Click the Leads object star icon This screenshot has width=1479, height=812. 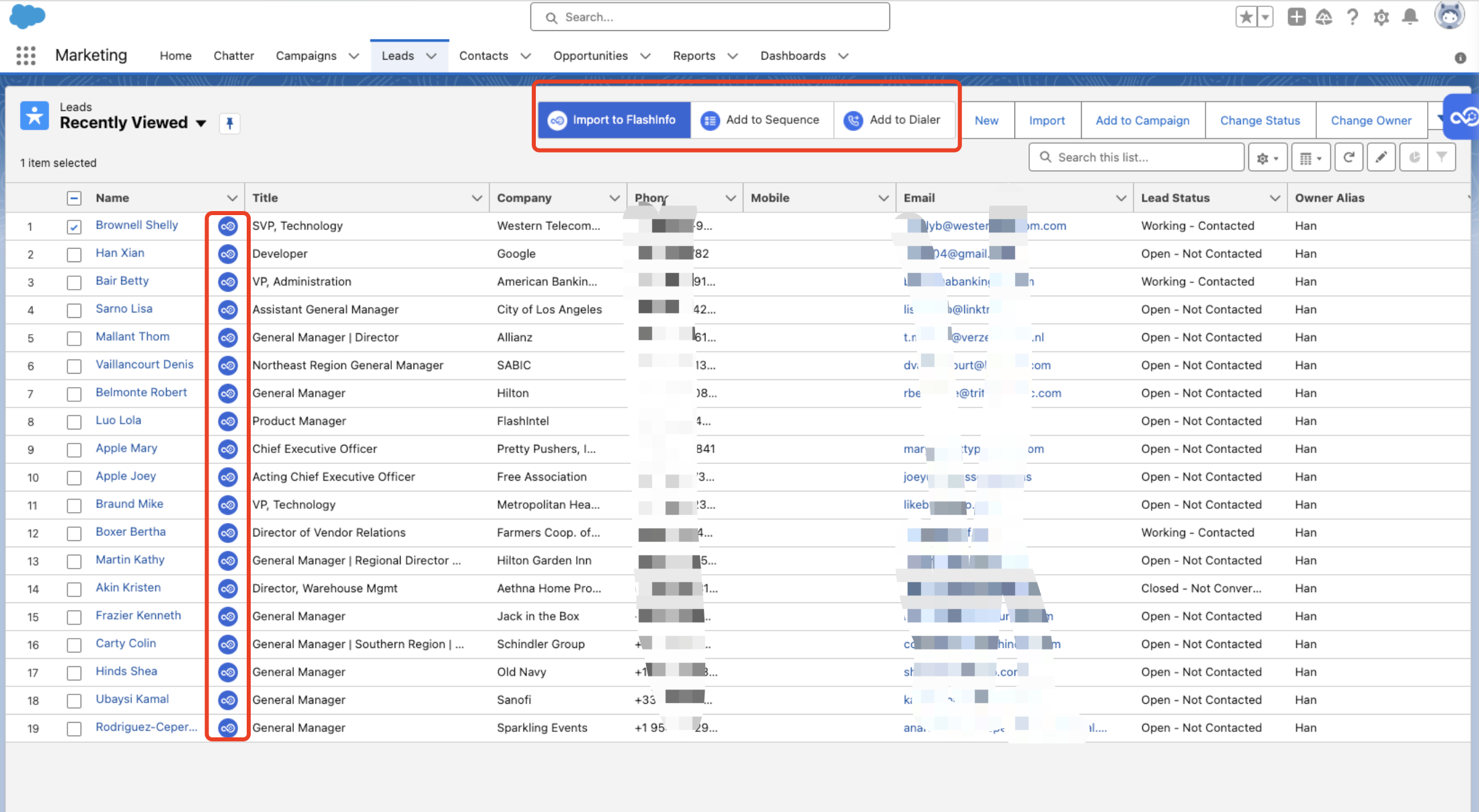[x=34, y=116]
